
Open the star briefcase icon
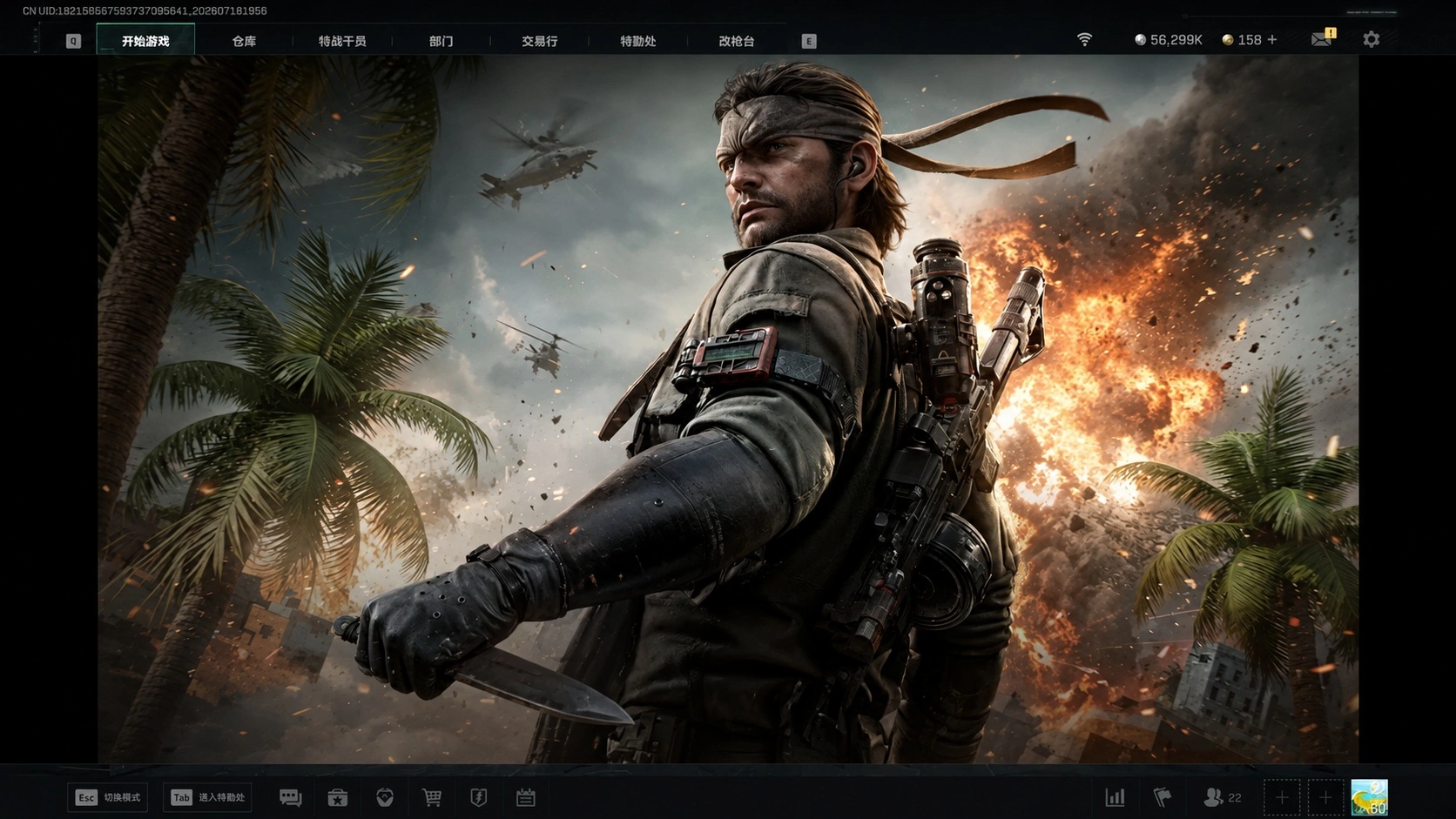(338, 797)
